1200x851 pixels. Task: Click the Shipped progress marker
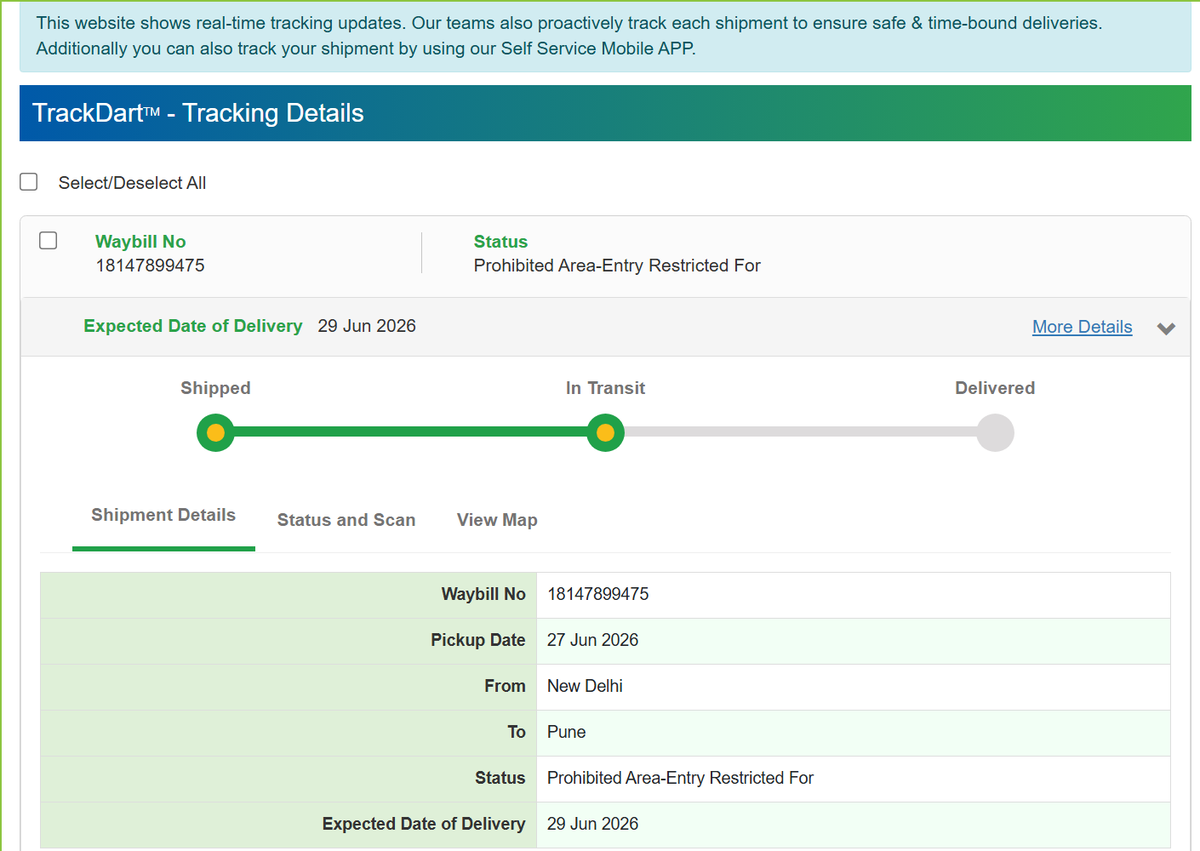215,433
